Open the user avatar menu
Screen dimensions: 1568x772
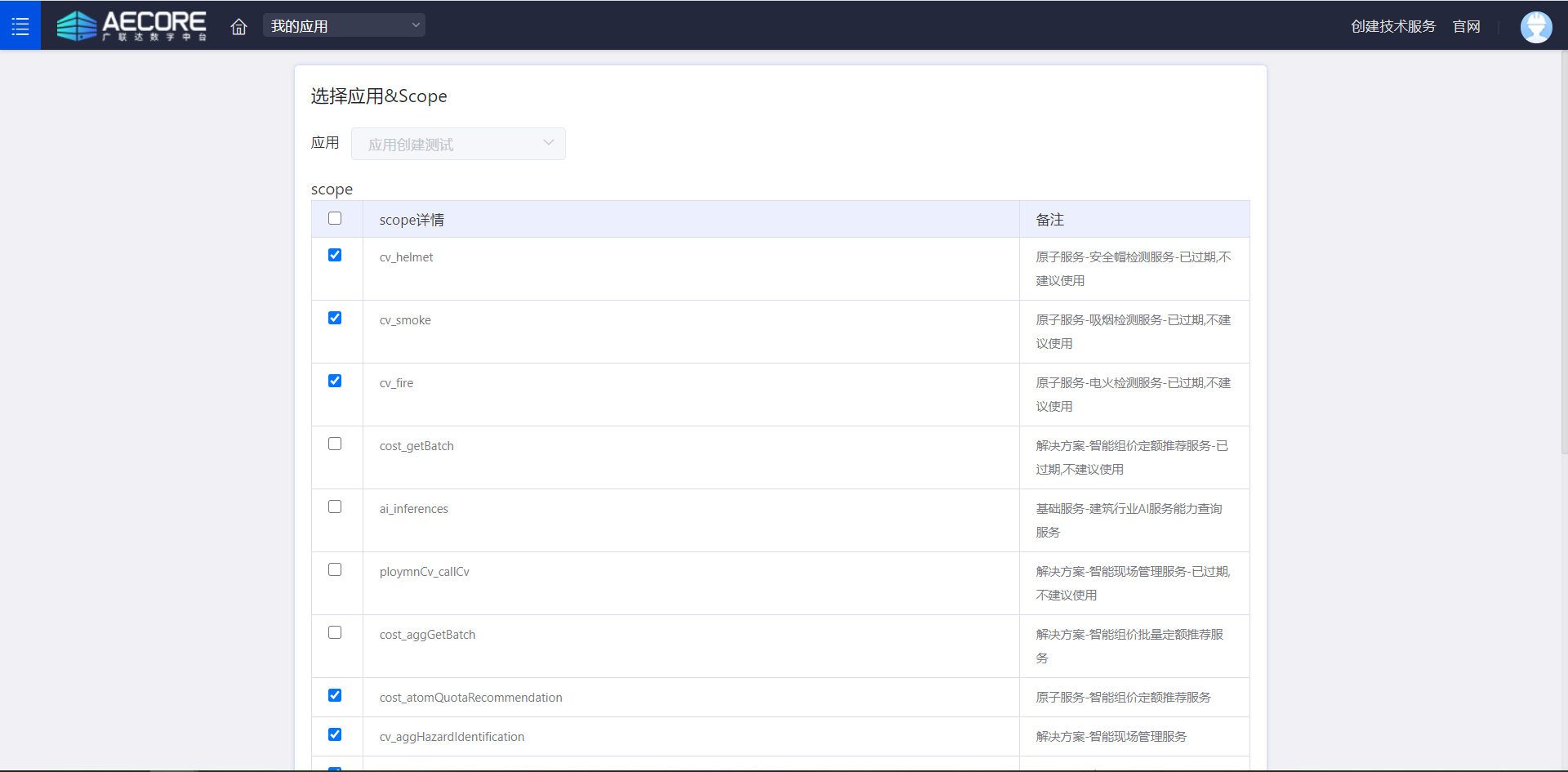tap(1535, 27)
